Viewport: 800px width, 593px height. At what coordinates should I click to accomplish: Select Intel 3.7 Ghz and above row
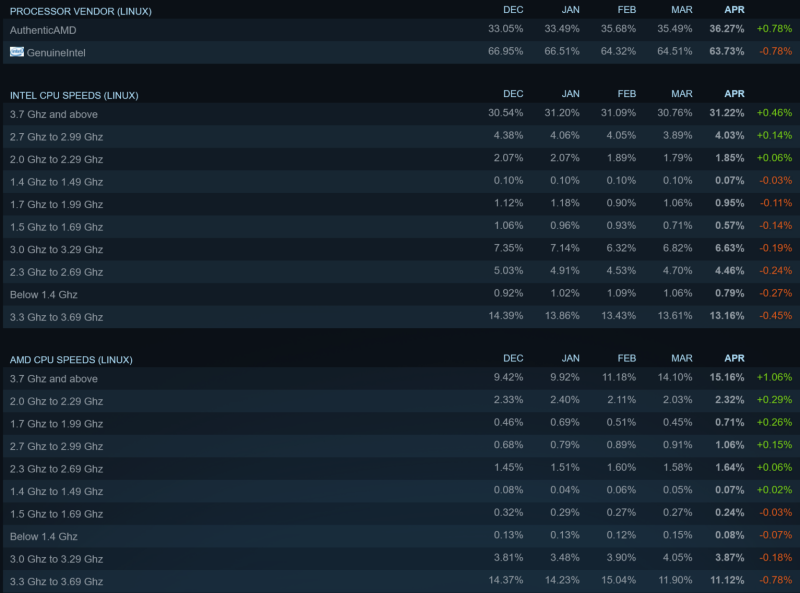coord(401,114)
